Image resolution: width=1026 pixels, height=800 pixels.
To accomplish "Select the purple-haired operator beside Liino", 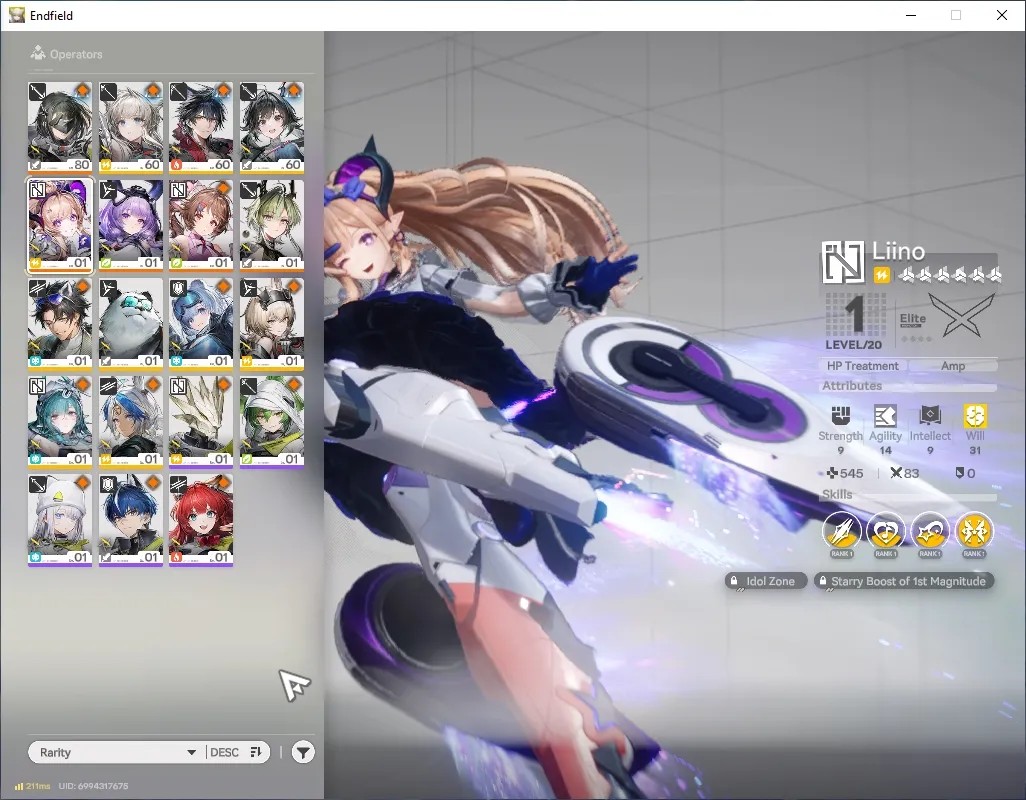I will (x=131, y=226).
